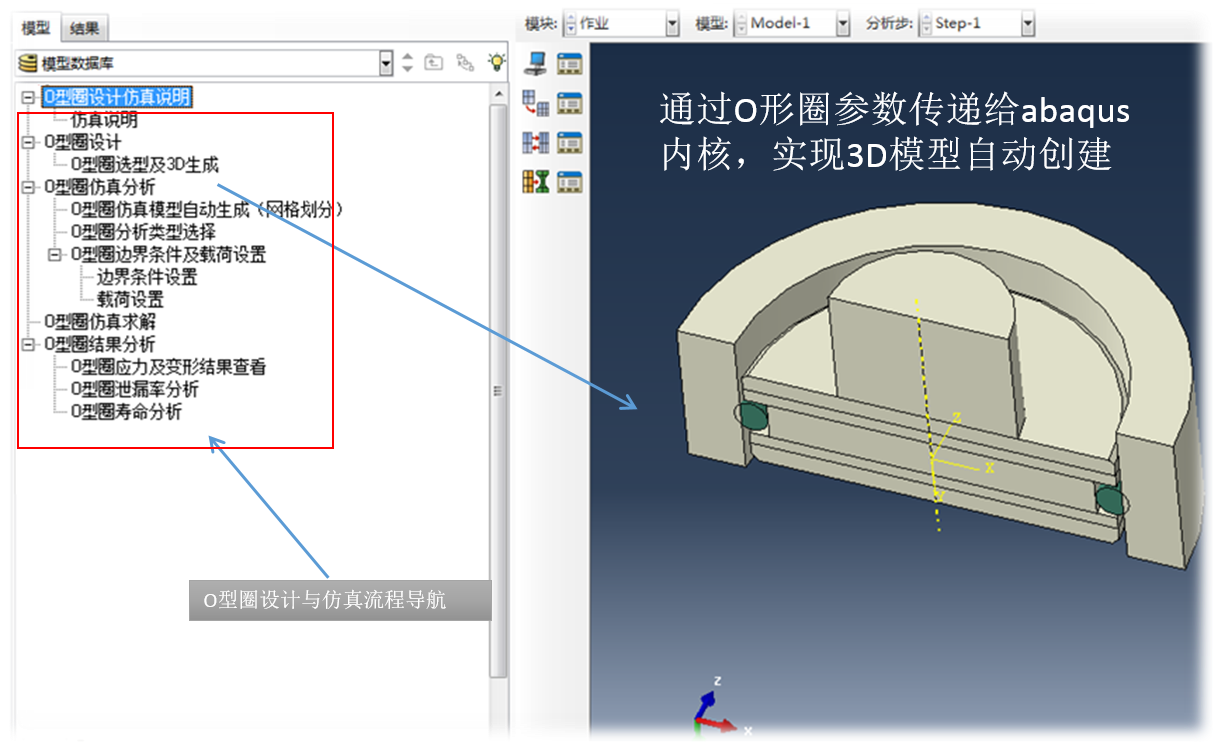This screenshot has width=1218, height=747.
Task: Switch to the 模型 tab
Action: coord(36,29)
